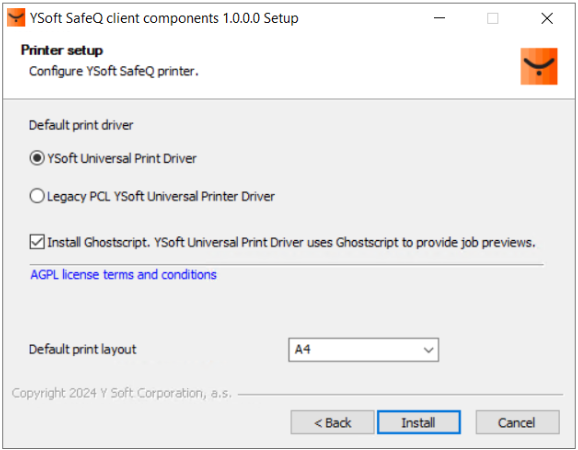Click the YSoft icon in the title bar
This screenshot has height=450, width=578.
(x=16, y=18)
